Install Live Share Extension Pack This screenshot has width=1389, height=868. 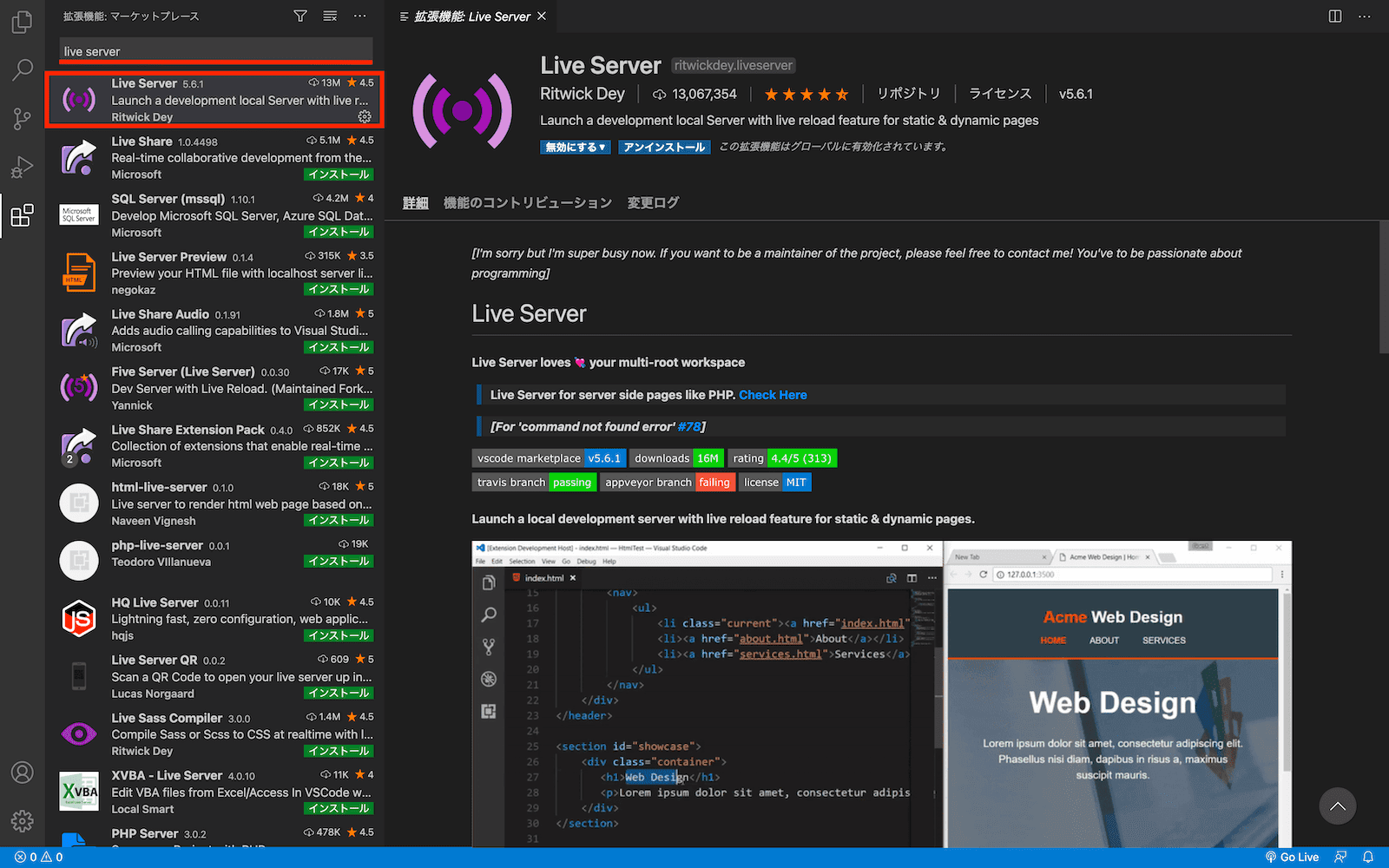pyautogui.click(x=339, y=463)
